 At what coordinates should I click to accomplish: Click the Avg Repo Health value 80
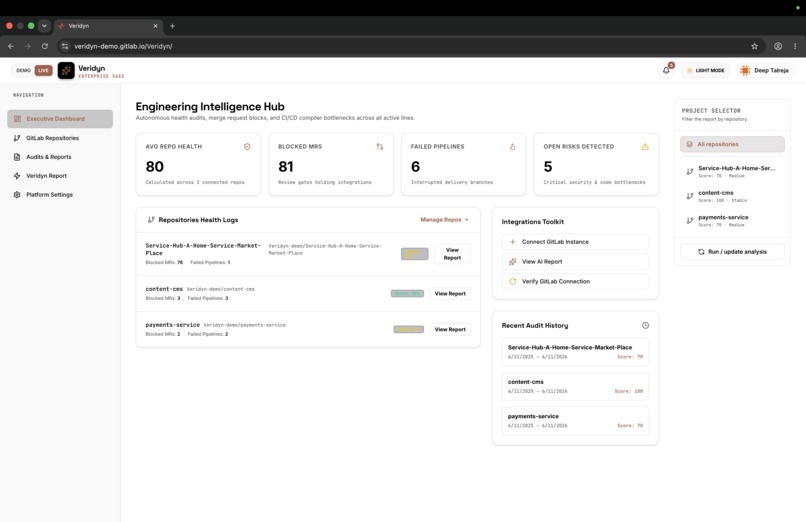154,166
